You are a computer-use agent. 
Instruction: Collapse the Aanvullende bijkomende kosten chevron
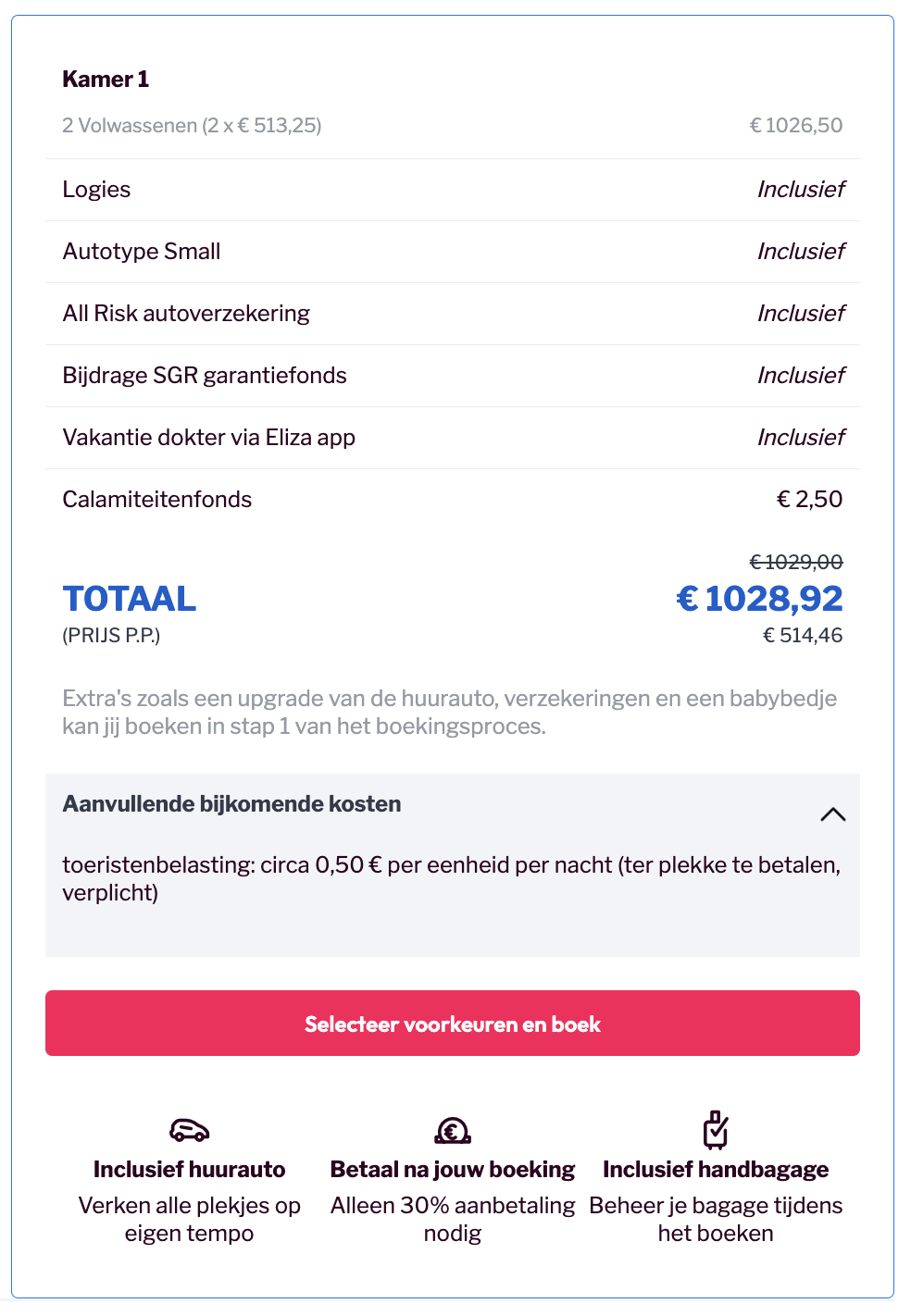(833, 814)
